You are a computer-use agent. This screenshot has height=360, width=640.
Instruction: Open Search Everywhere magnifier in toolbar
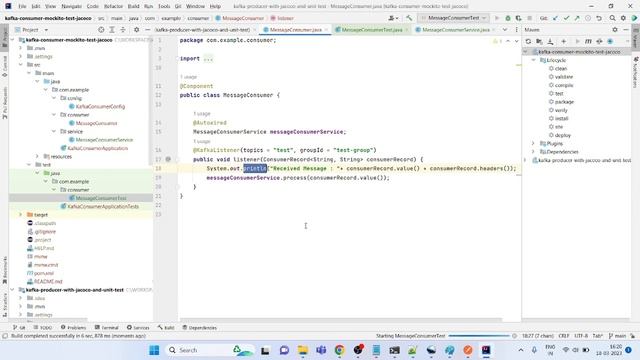[x=613, y=18]
